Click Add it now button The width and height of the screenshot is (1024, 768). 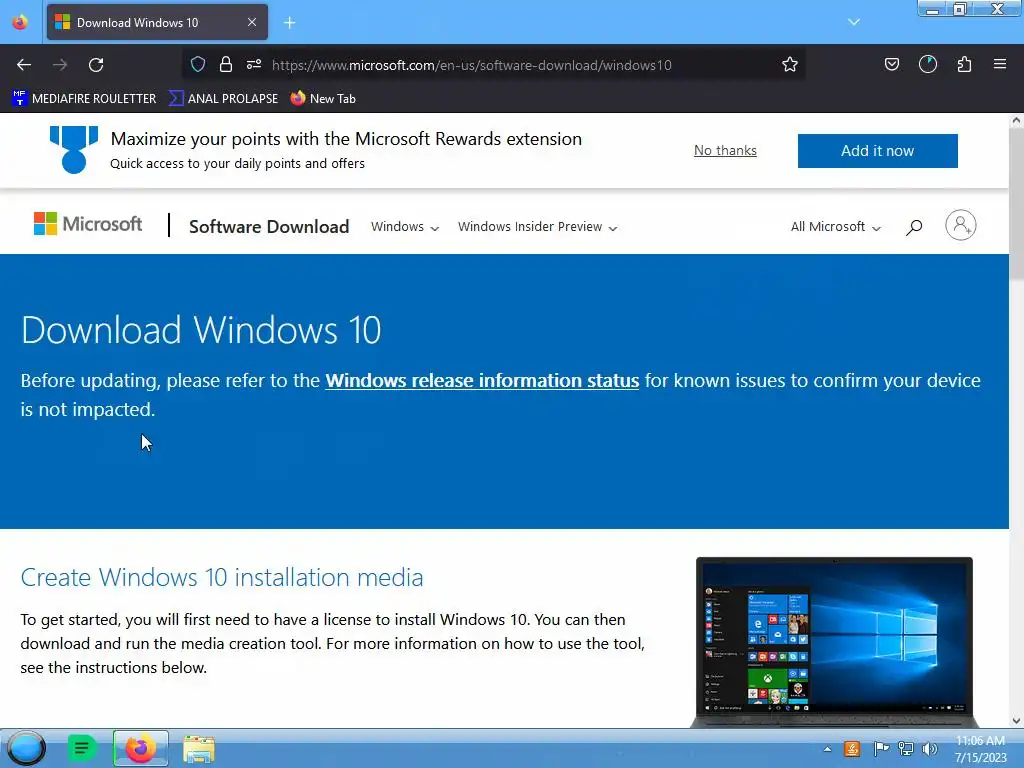877,151
